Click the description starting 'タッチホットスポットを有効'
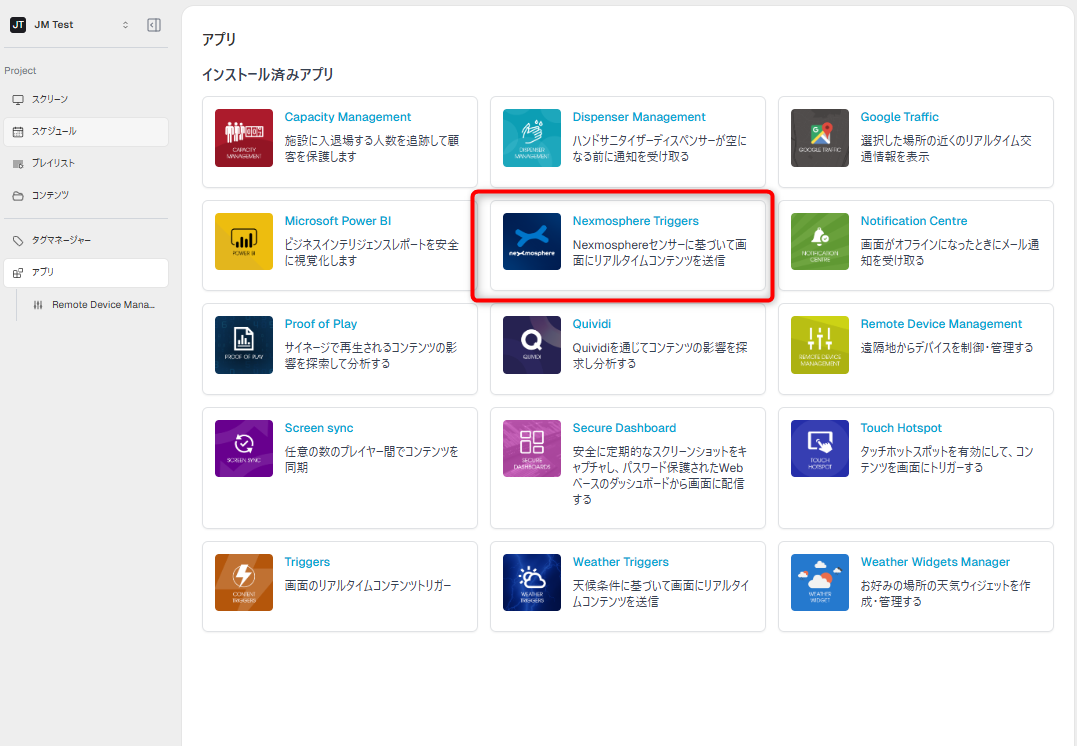Viewport: 1077px width, 746px height. (946, 460)
